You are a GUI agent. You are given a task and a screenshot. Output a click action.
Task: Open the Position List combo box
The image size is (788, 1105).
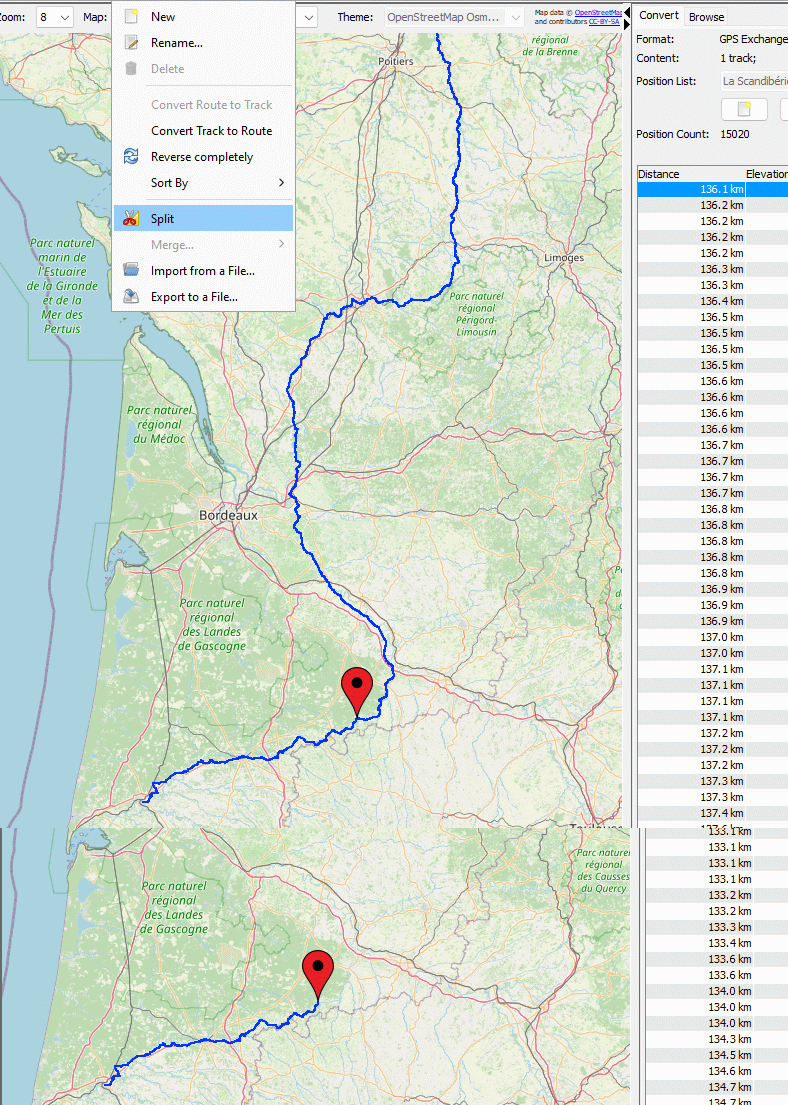[x=754, y=81]
